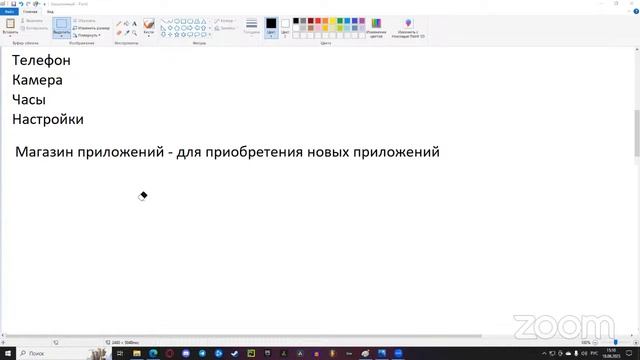Pick the yellow color swatch

tap(333, 20)
